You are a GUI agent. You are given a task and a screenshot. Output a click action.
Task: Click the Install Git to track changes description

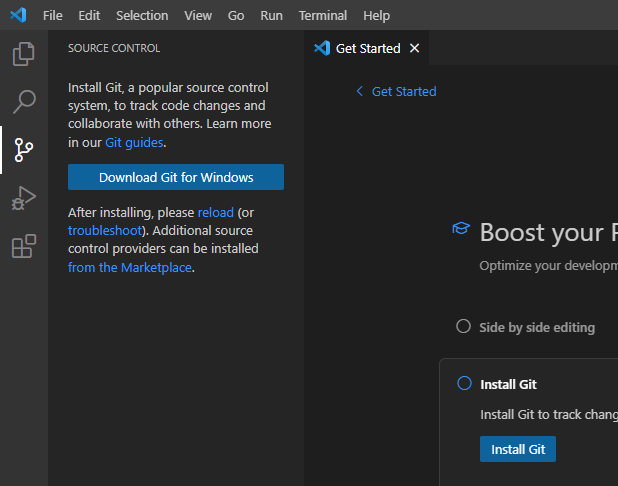coord(549,414)
